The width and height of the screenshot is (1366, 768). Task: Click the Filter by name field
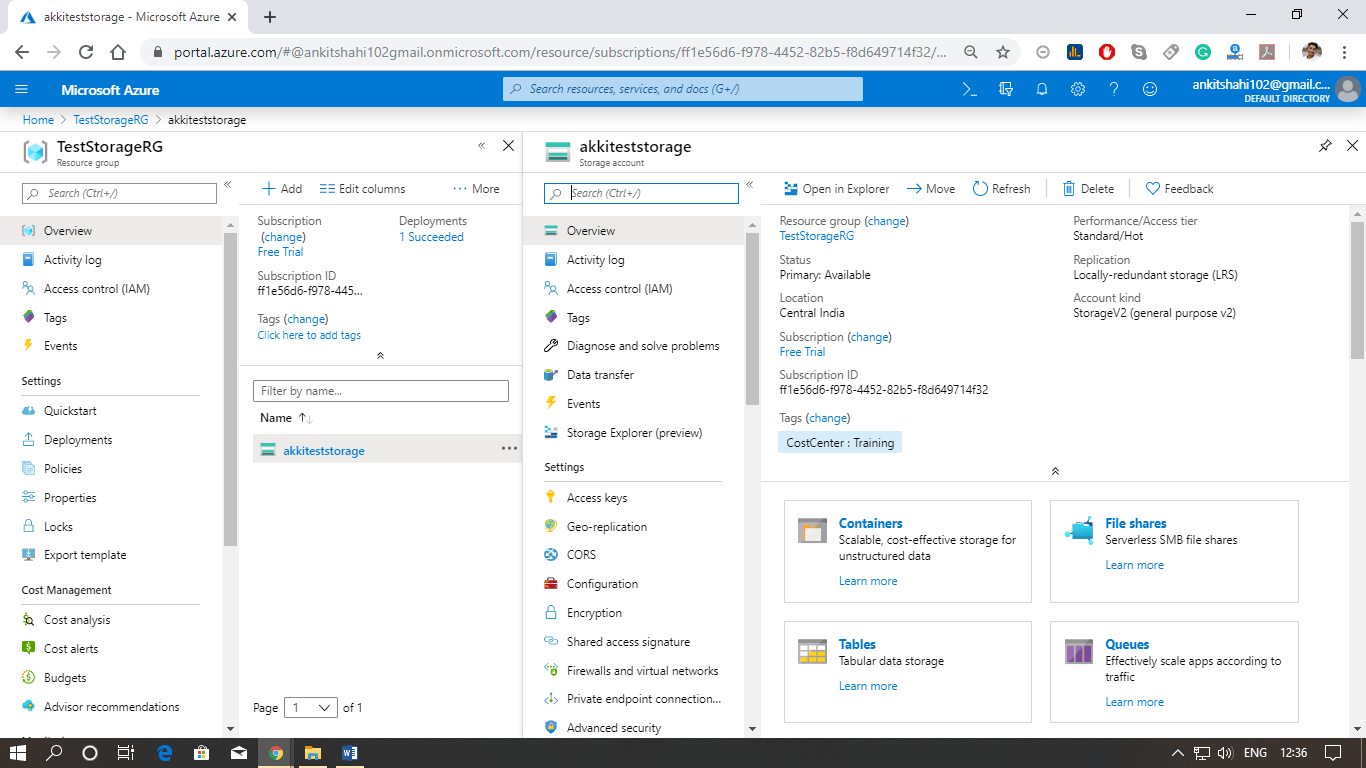coord(380,390)
